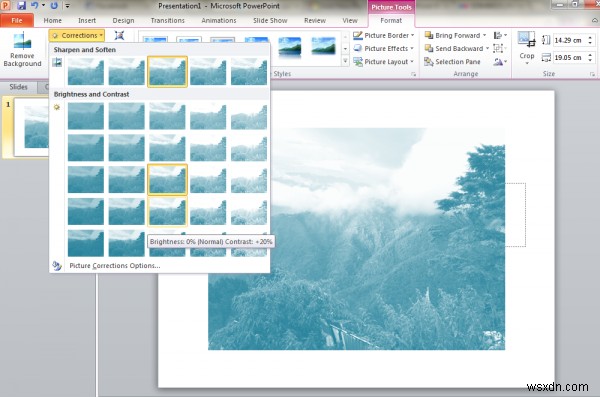Choose the highlighted middle Sharpen and Soften preset

coord(167,72)
